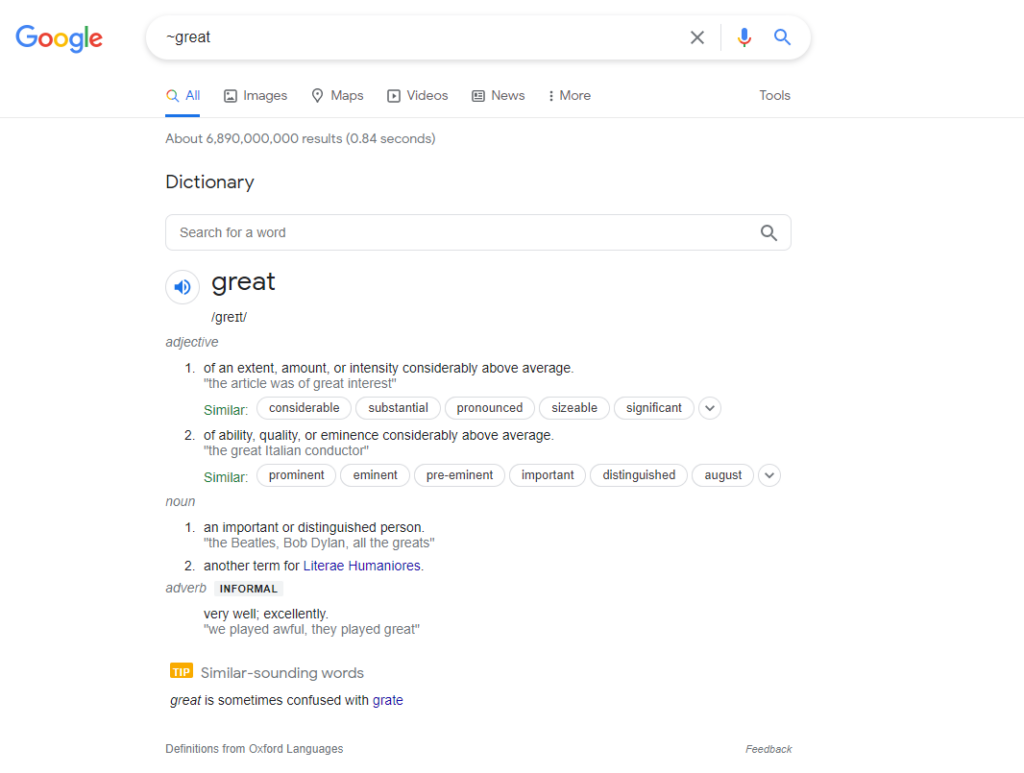Viewport: 1024px width, 773px height.
Task: Start voice search with microphone icon
Action: tap(744, 38)
